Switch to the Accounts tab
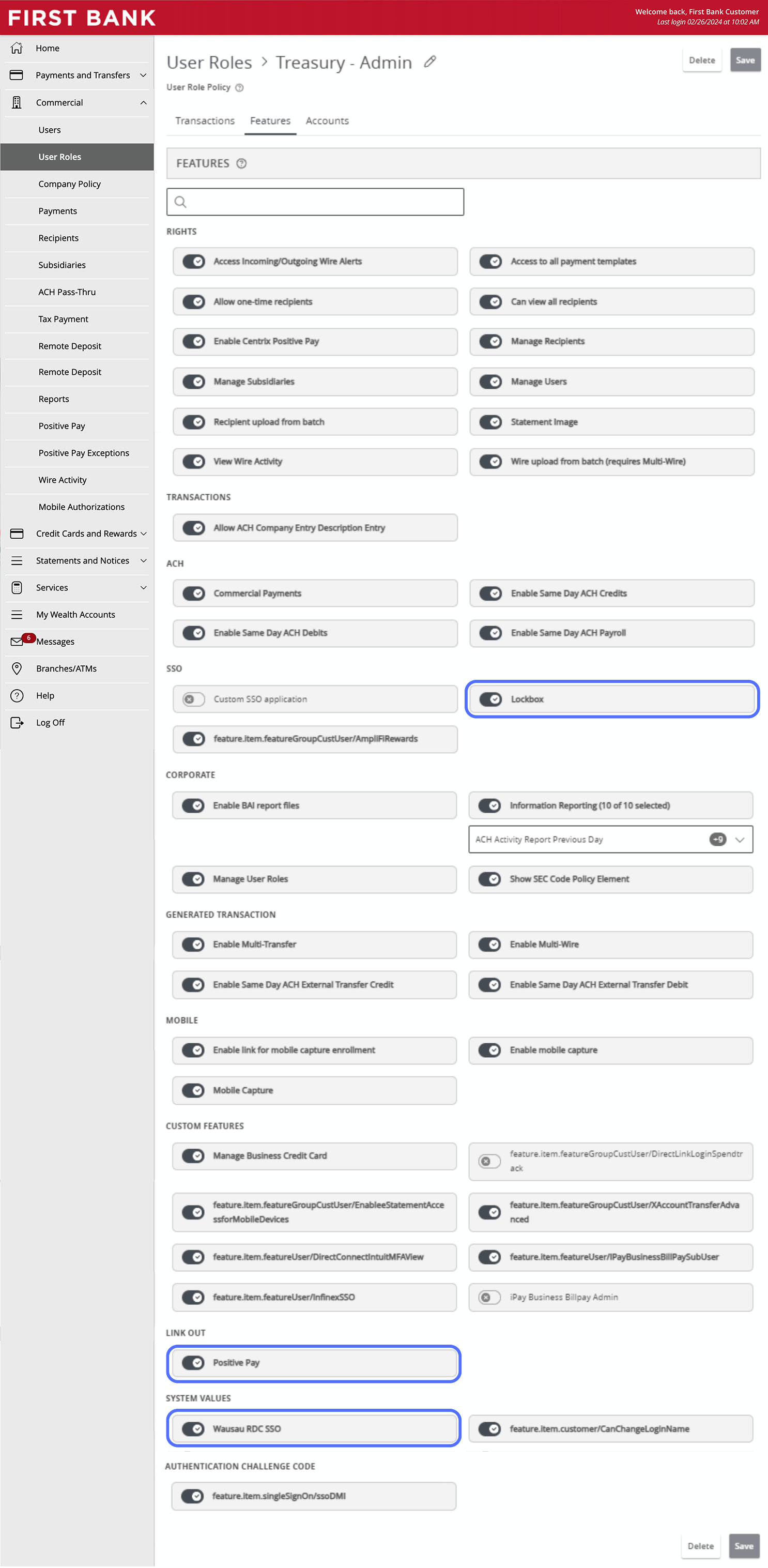 click(327, 120)
